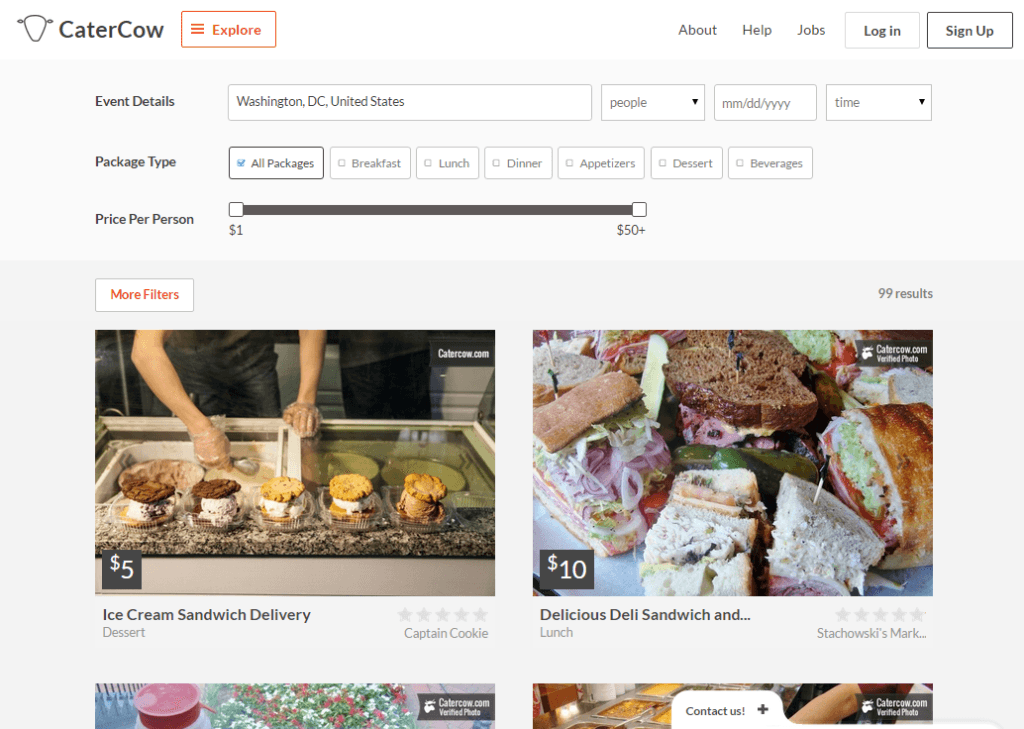The width and height of the screenshot is (1024, 729).
Task: Open the About page
Action: 697,30
